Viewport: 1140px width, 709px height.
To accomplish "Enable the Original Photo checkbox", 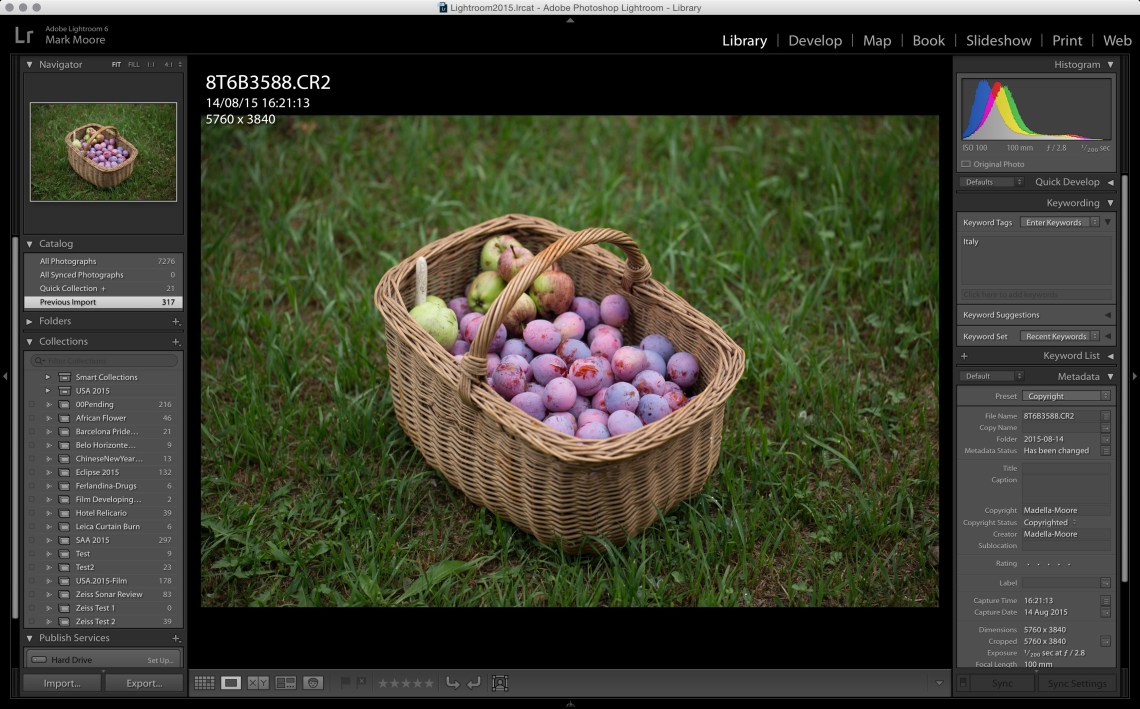I will [966, 164].
